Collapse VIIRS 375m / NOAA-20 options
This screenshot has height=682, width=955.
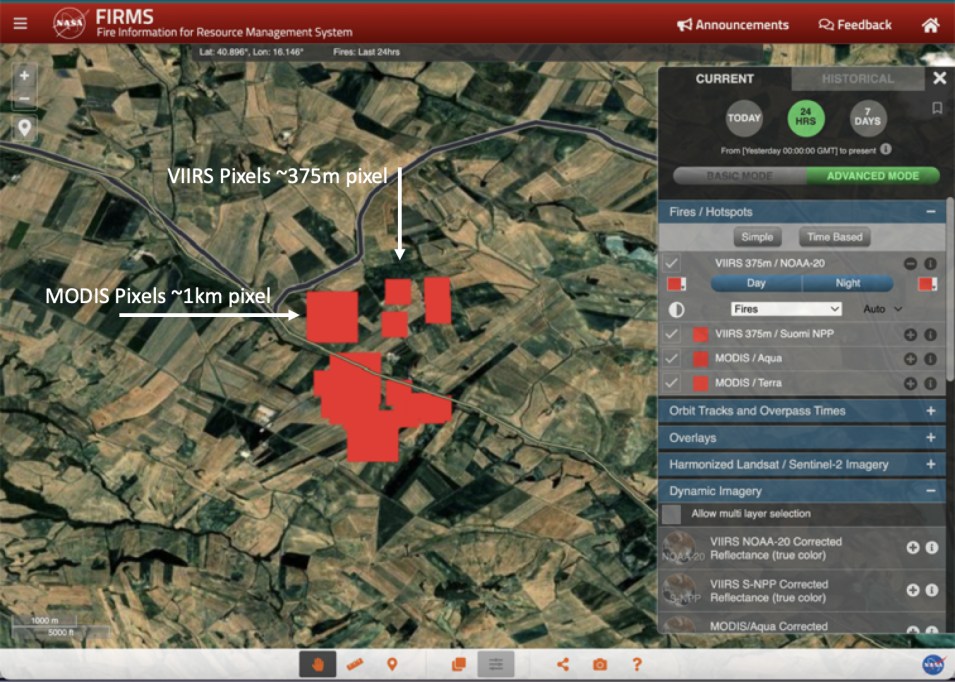pos(910,264)
